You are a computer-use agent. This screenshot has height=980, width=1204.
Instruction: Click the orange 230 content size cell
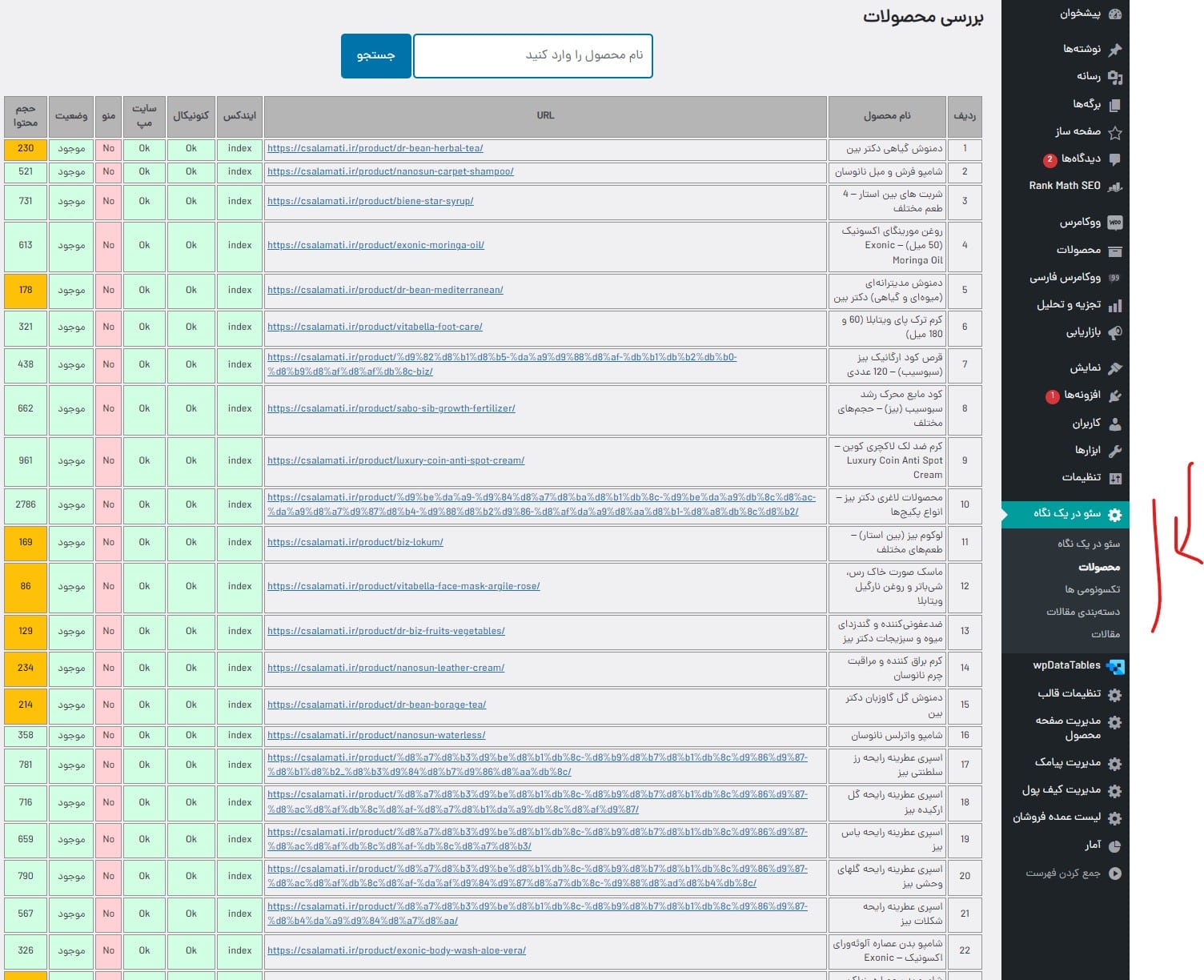(26, 148)
